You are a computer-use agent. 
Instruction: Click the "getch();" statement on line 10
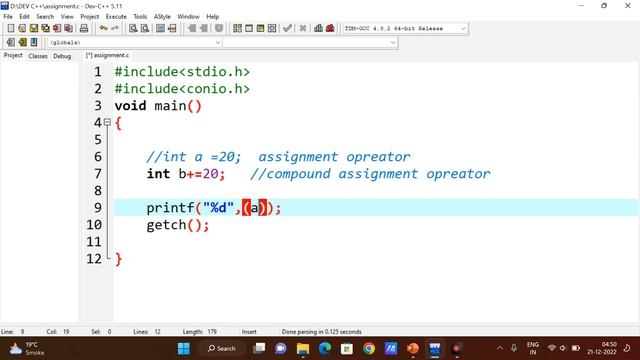[x=178, y=225]
